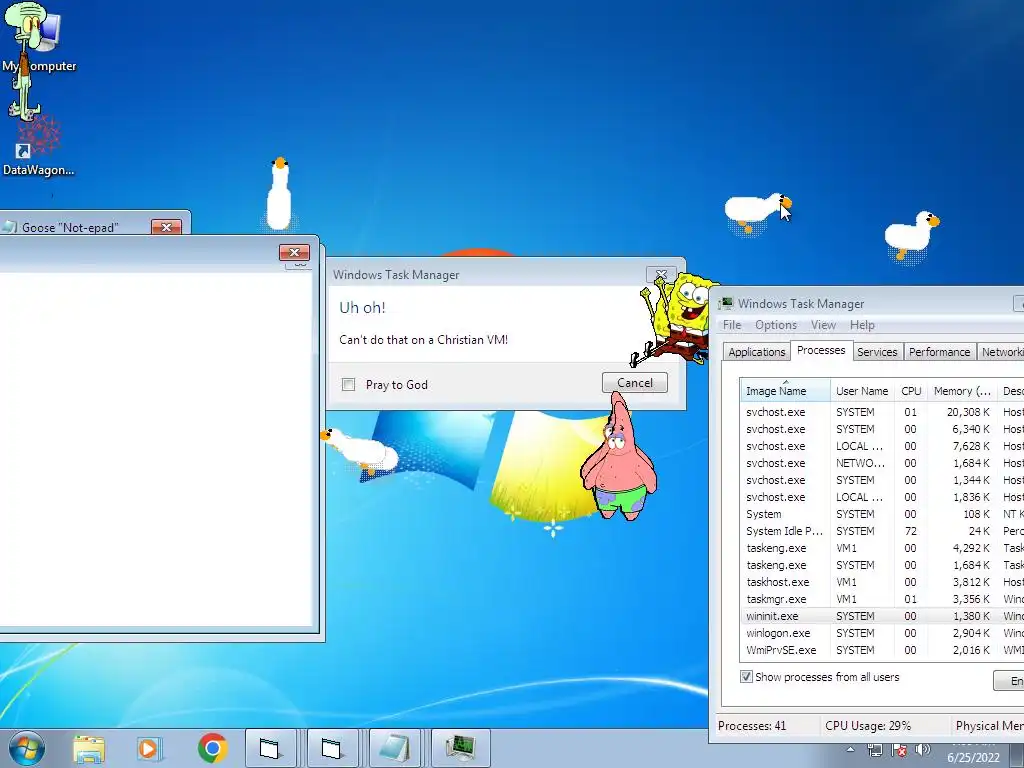Sort processes by User Name column
The height and width of the screenshot is (768, 1024).
[x=862, y=391]
